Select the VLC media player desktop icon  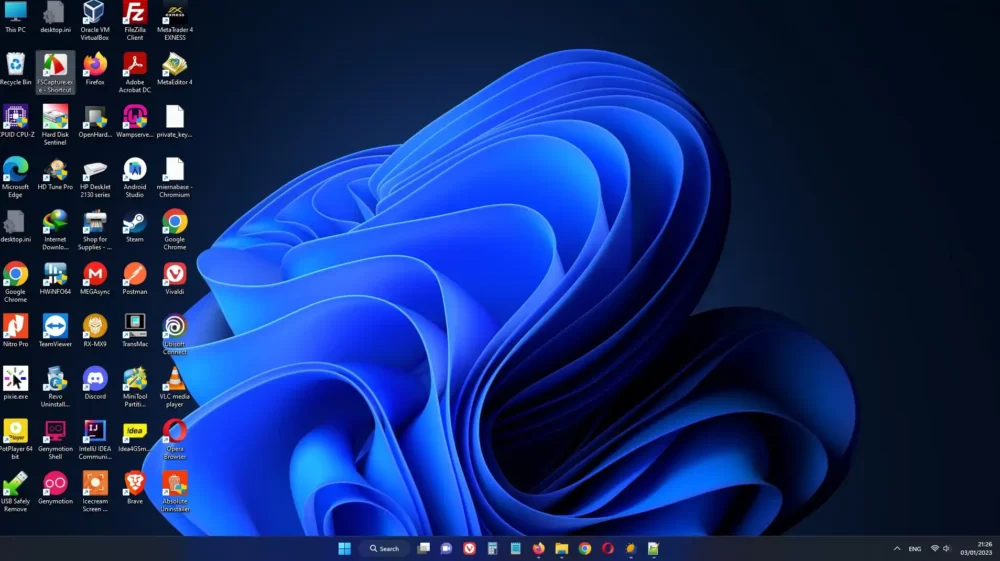pyautogui.click(x=175, y=387)
